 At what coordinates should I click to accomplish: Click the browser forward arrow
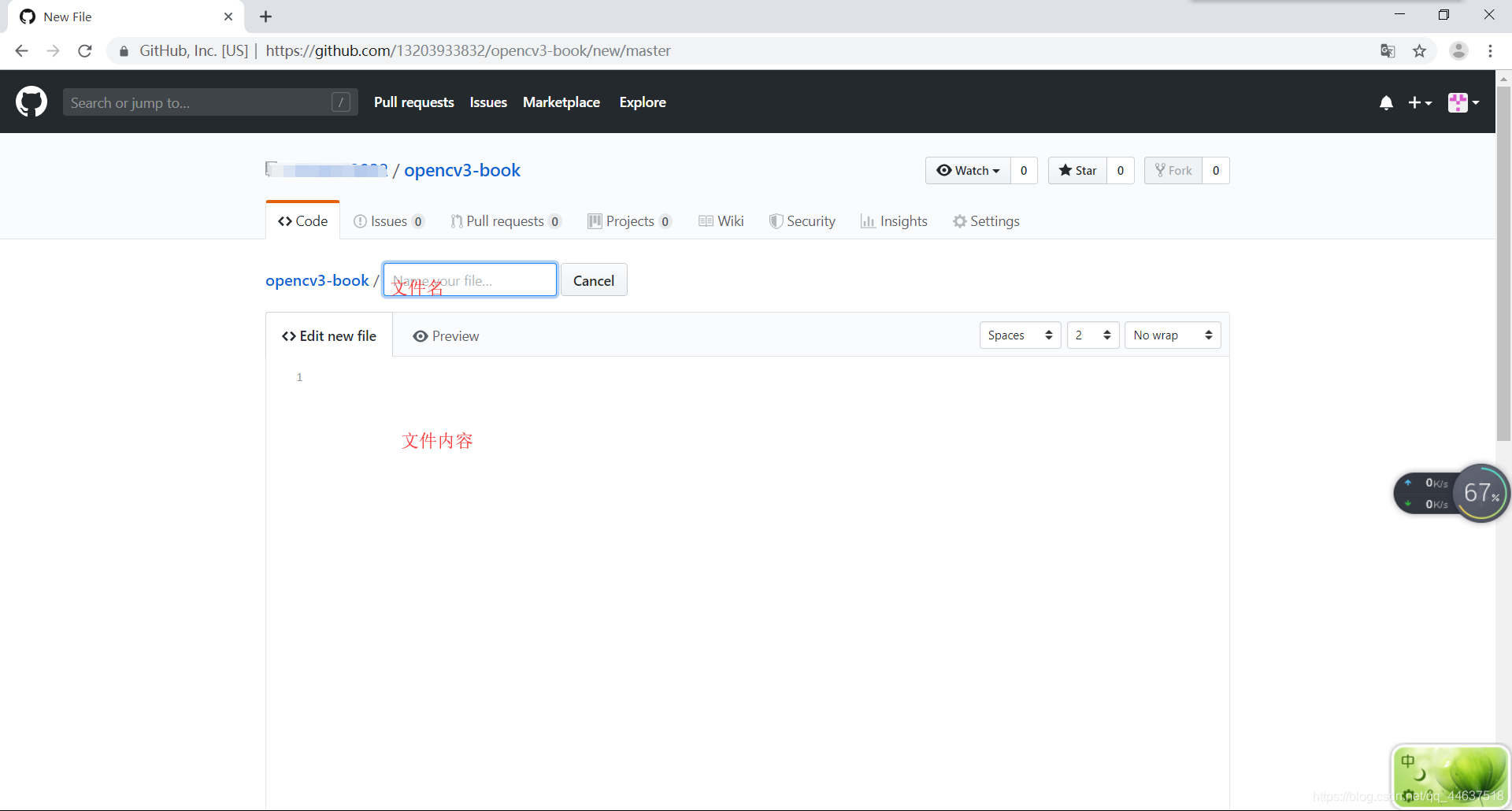tap(53, 50)
